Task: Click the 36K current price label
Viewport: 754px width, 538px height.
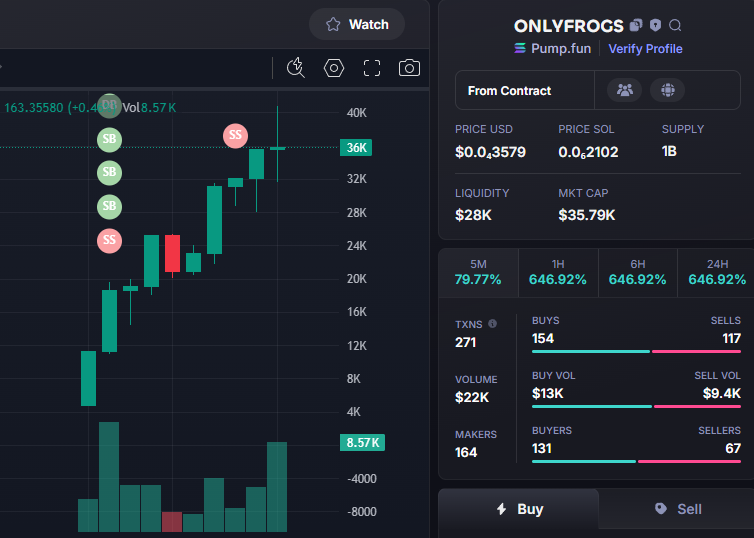Action: [356, 148]
